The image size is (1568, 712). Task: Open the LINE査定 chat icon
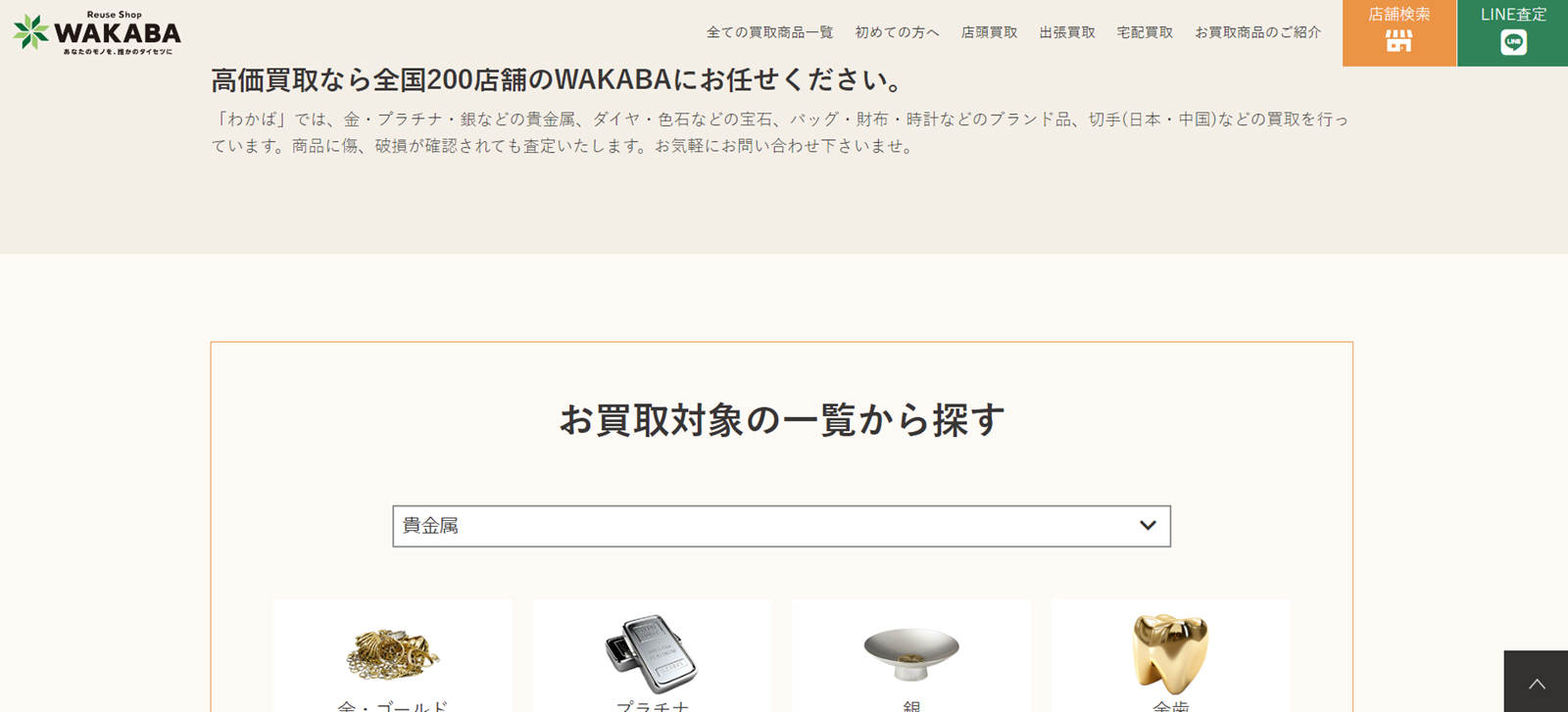1513,42
